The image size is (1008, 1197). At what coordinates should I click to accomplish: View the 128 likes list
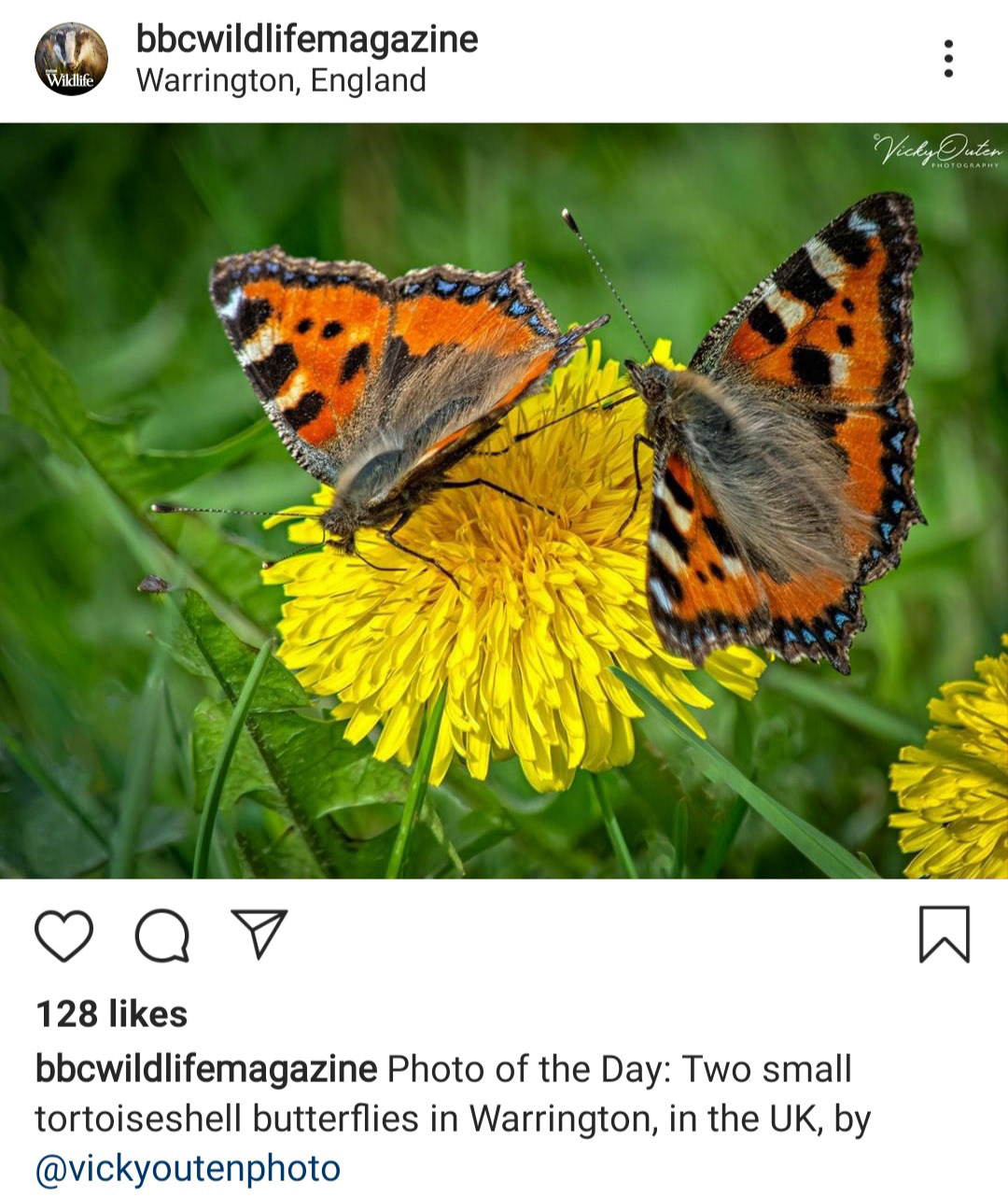coord(111,1014)
